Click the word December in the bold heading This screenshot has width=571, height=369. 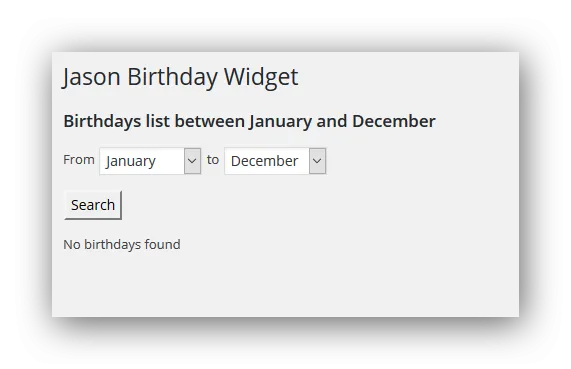[394, 121]
